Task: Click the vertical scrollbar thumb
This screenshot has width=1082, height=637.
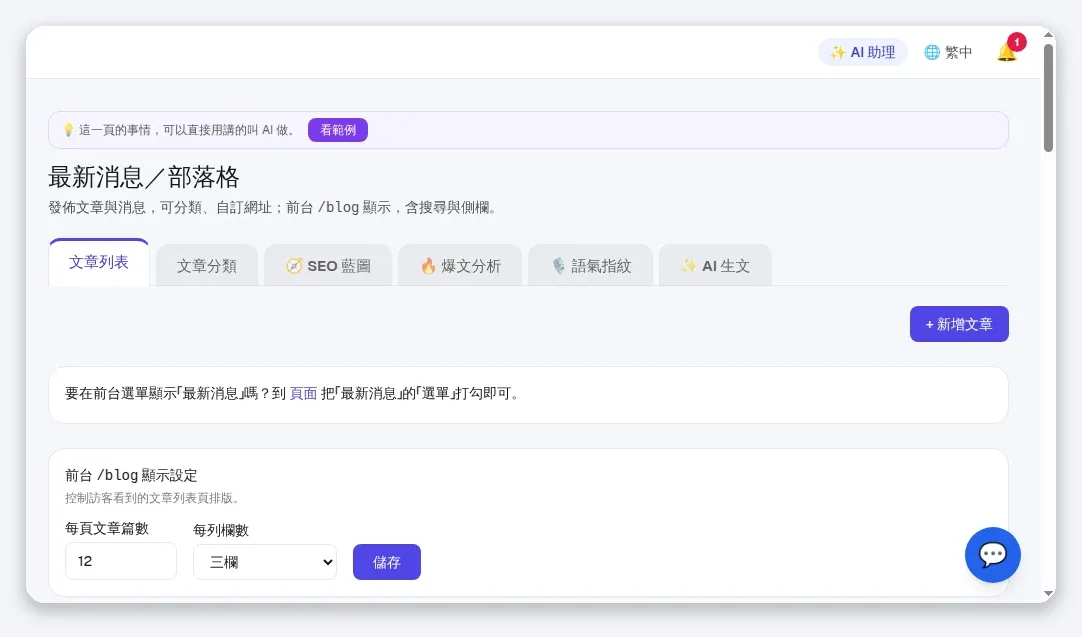Action: (x=1049, y=97)
